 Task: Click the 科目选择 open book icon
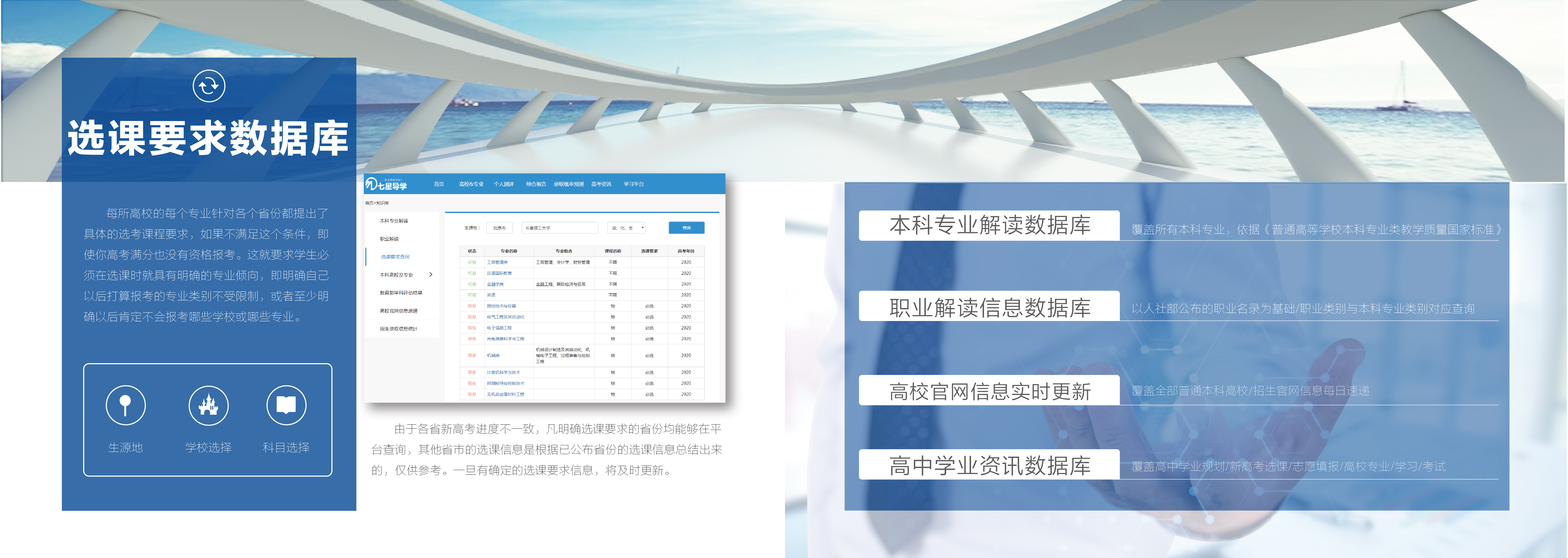coord(286,405)
